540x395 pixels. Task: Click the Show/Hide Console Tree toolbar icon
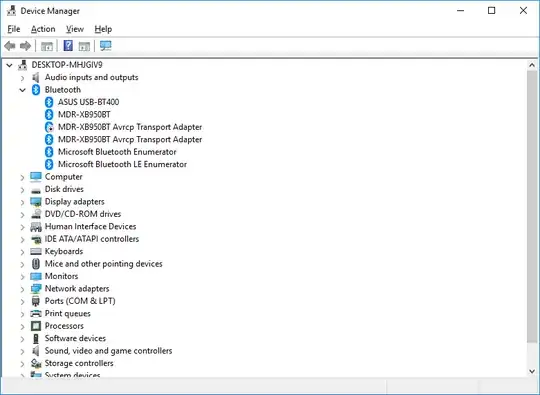pos(47,46)
